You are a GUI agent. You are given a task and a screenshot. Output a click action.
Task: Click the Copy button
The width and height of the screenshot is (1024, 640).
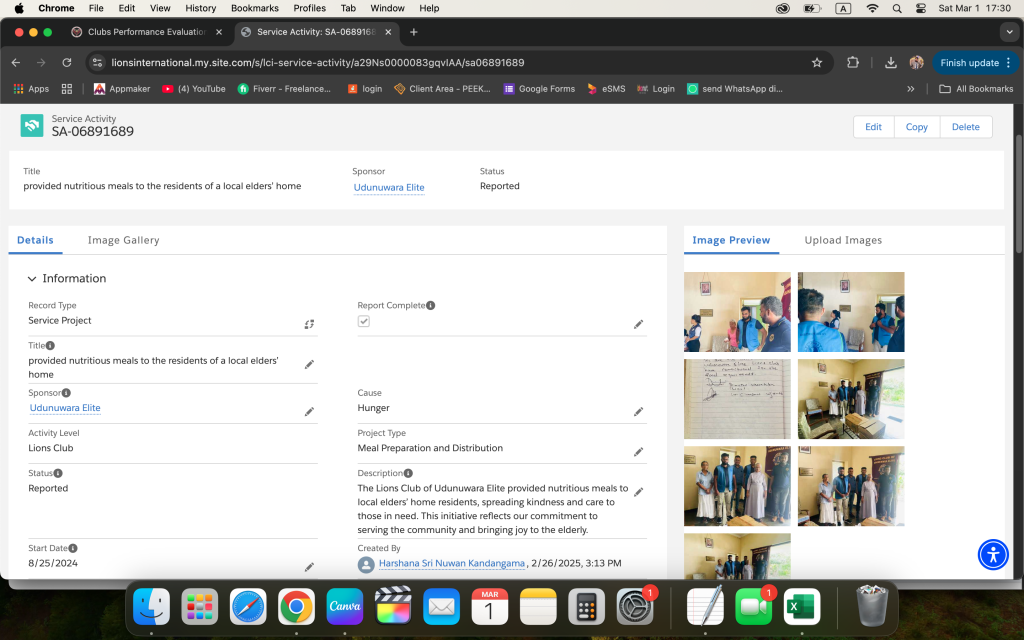(916, 127)
